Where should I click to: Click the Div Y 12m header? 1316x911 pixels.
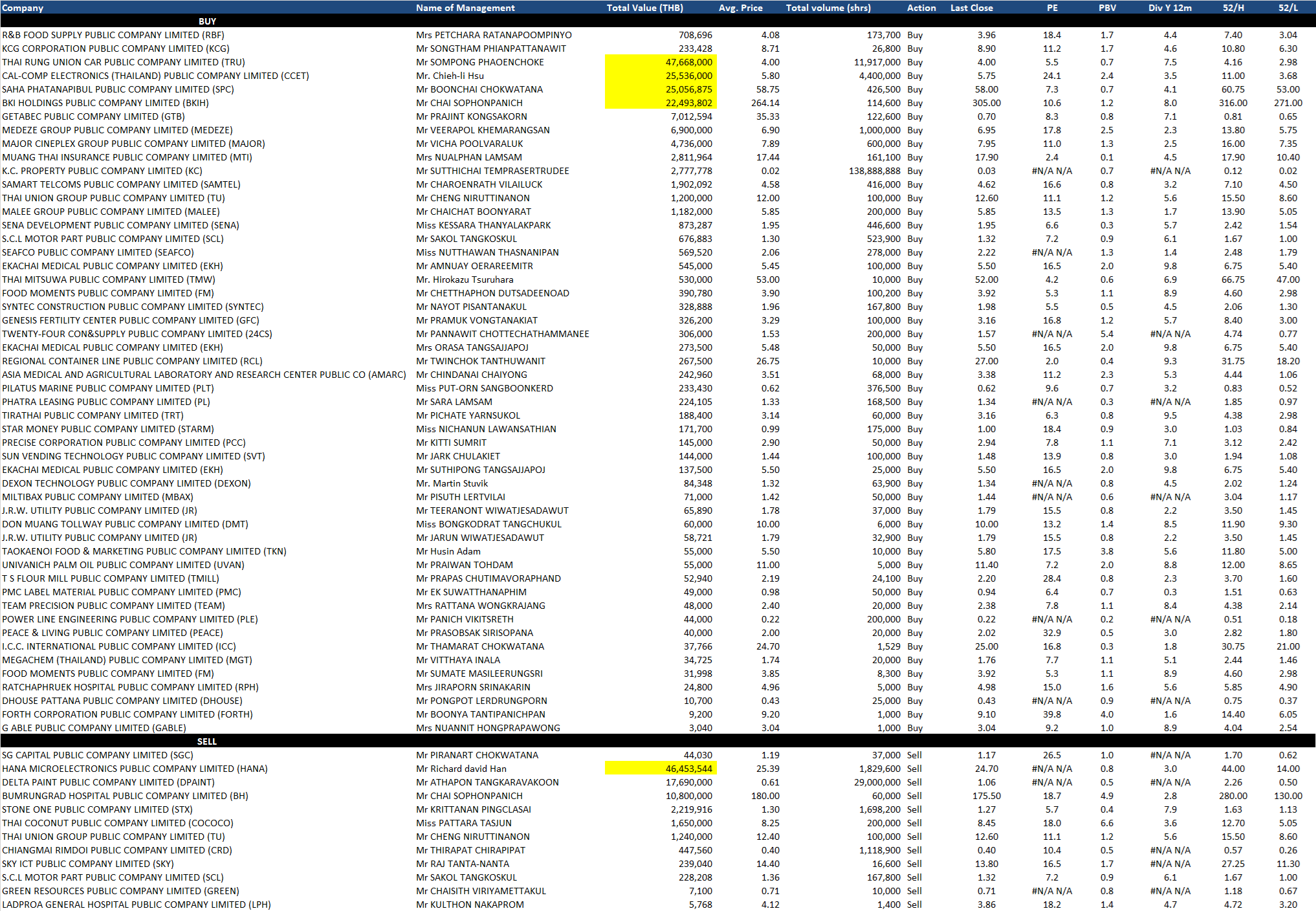[1170, 8]
